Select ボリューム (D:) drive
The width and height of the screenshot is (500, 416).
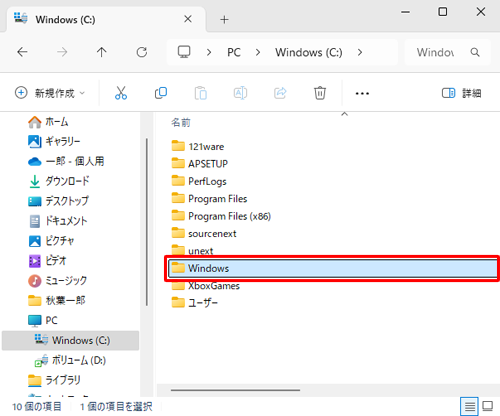pos(70,360)
